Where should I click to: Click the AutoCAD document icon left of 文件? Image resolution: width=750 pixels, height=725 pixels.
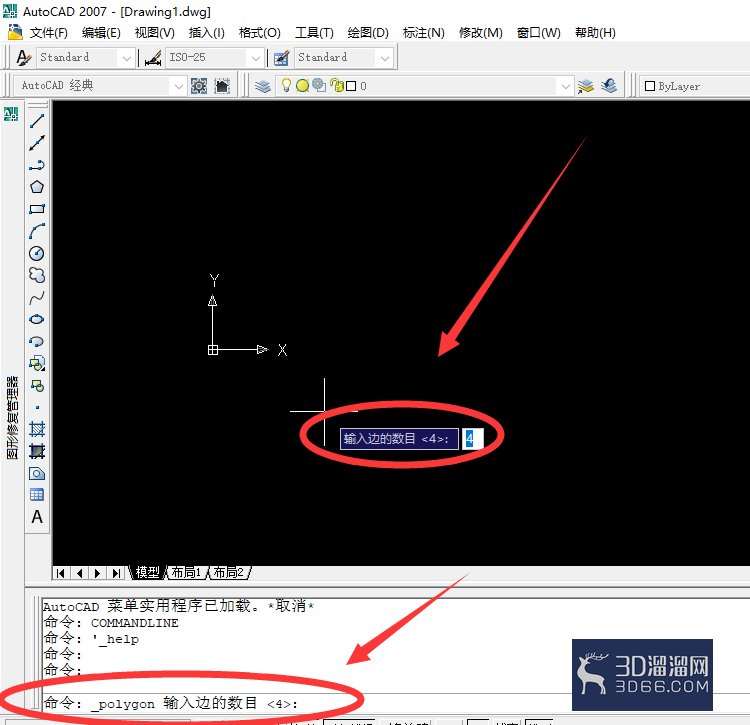click(15, 32)
